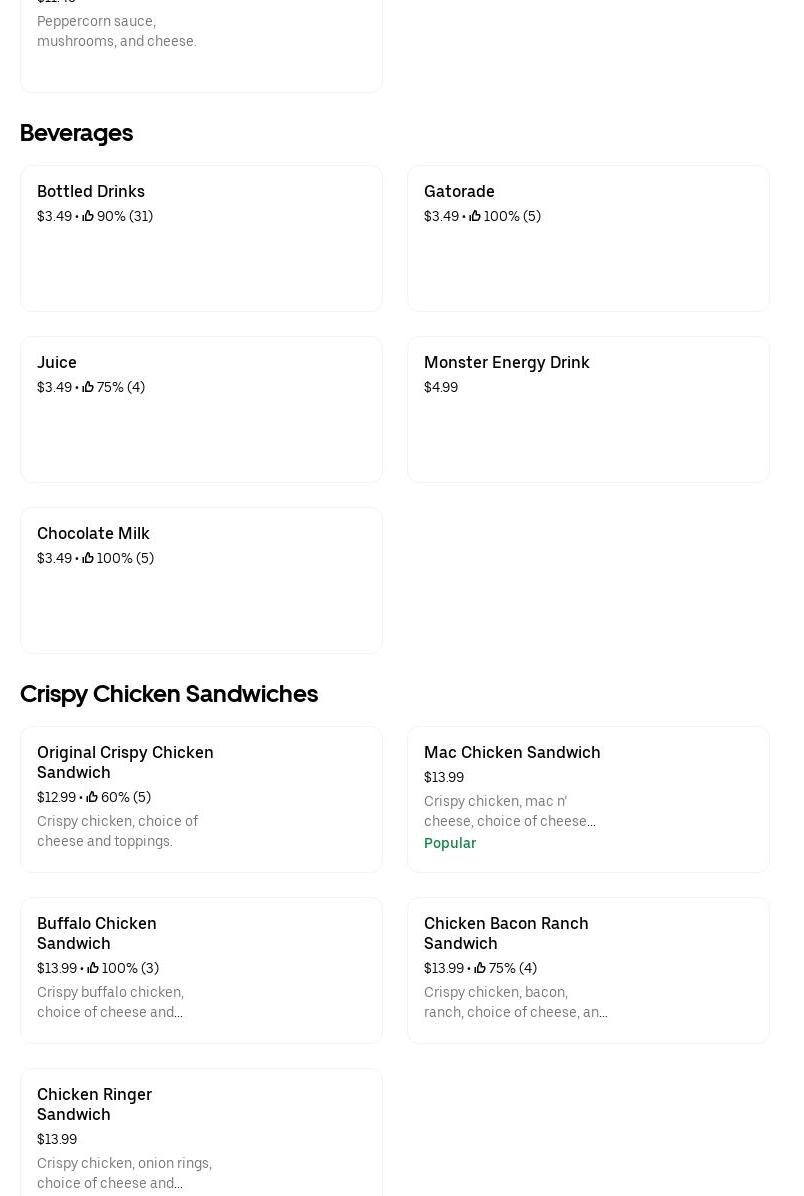This screenshot has width=804, height=1196.
Task: Click the Popular tag on Mac Chicken Sandwich
Action: [450, 843]
